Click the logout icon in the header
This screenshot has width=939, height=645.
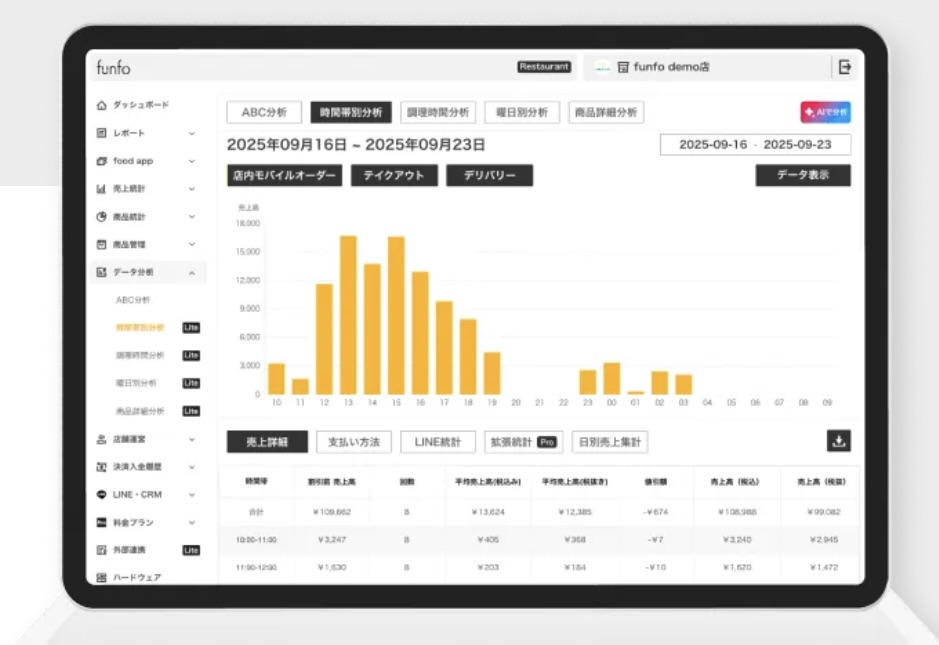pos(845,67)
